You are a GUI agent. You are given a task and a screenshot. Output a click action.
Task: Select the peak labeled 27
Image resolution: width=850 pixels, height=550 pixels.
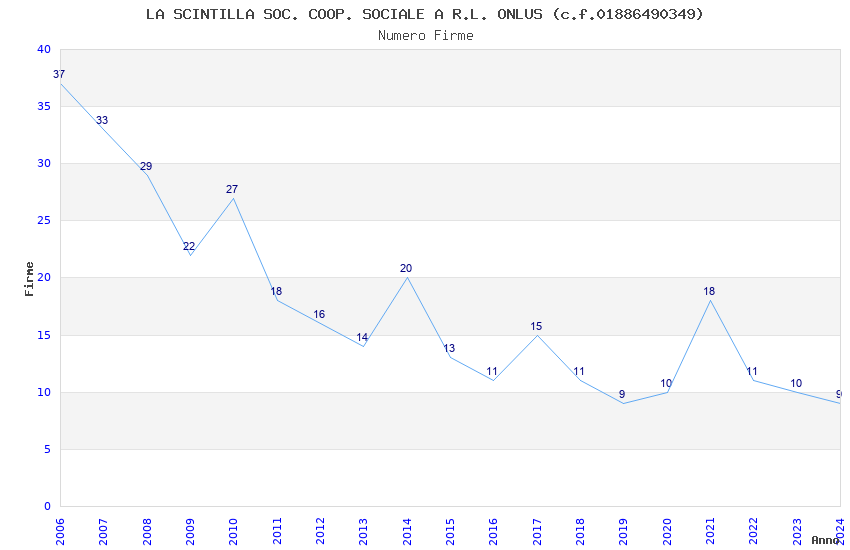point(232,190)
